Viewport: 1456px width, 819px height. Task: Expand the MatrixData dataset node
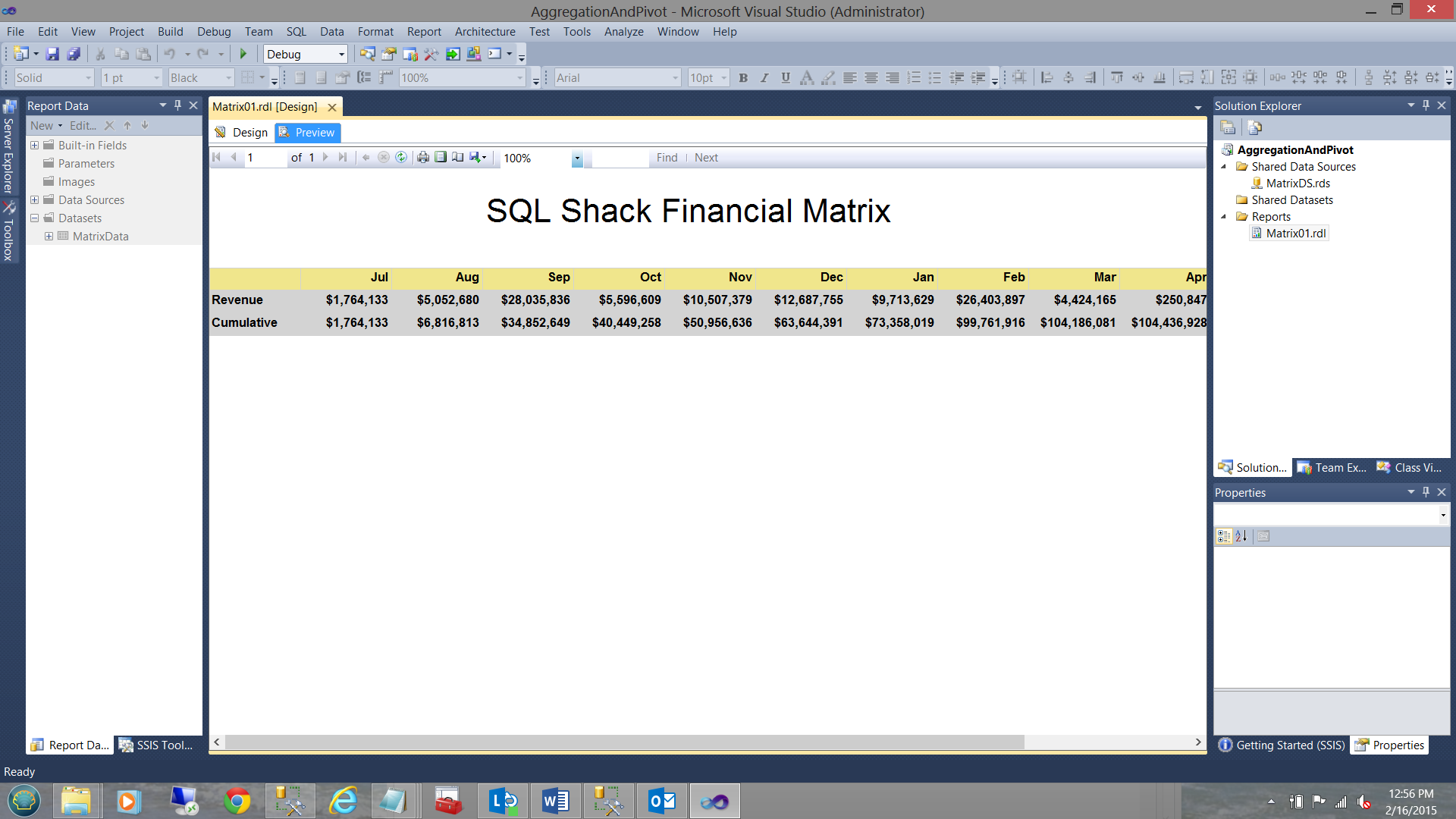coord(49,236)
